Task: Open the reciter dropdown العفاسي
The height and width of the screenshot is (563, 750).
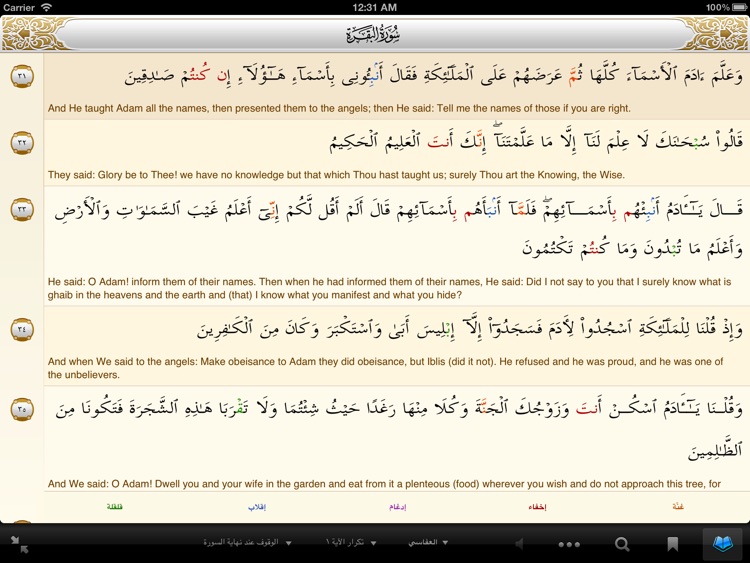Action: 428,542
